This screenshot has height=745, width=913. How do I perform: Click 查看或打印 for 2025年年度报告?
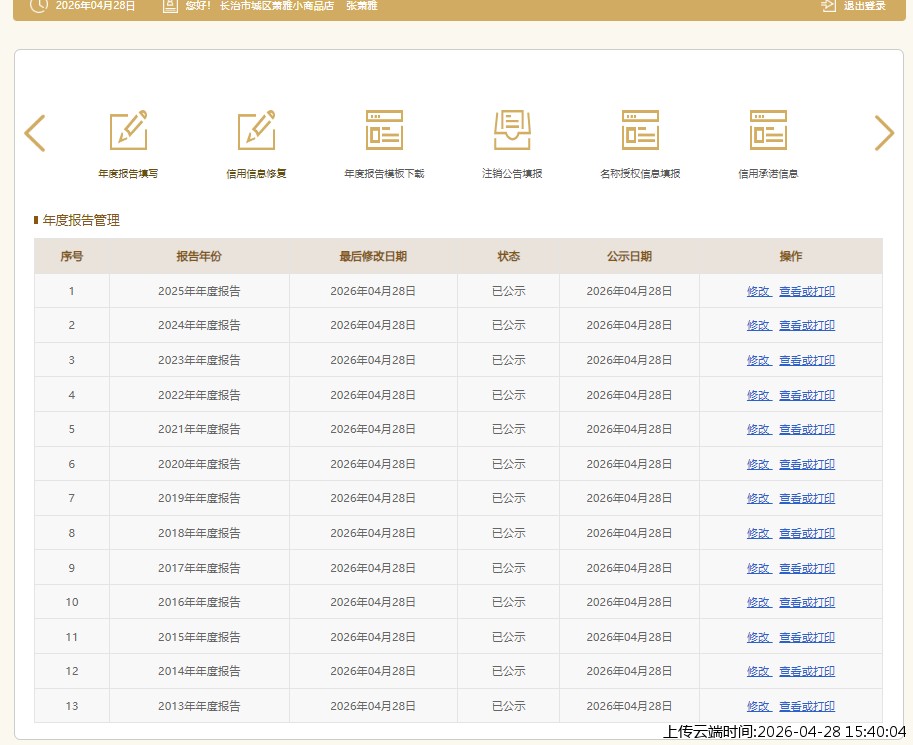click(807, 291)
